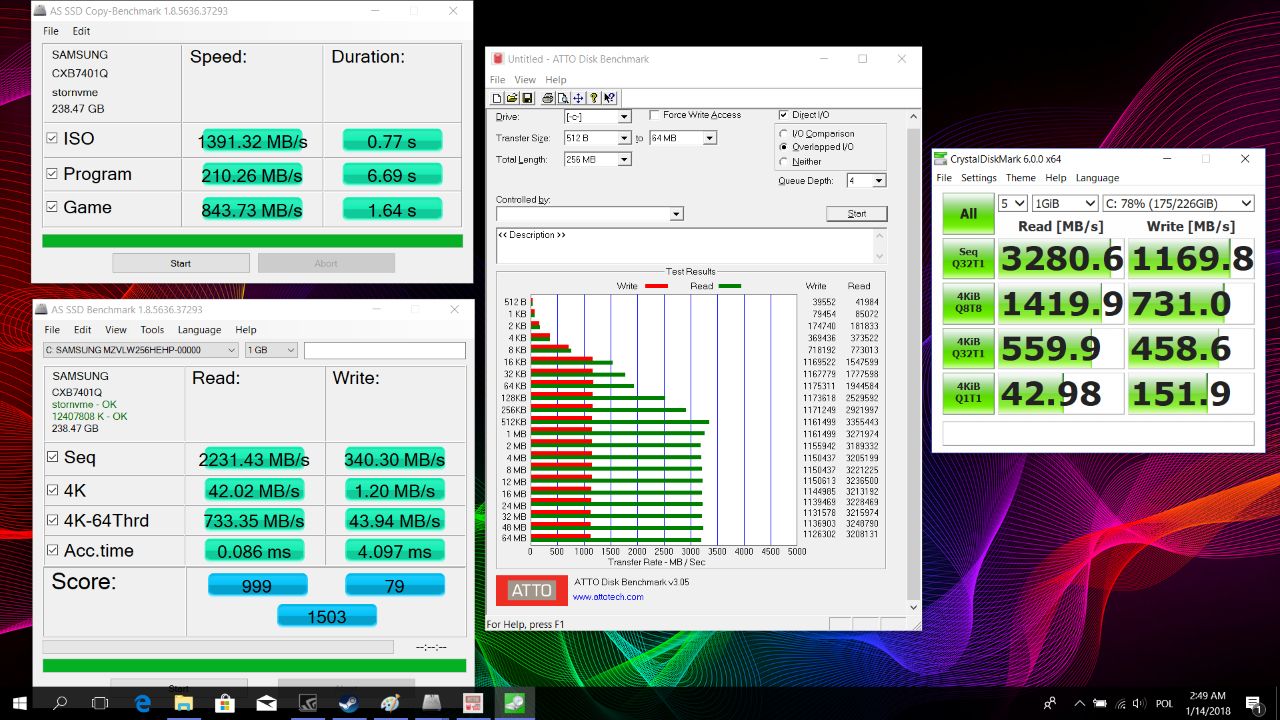This screenshot has height=720, width=1280.
Task: Open Microsoft Edge from the taskbar
Action: tap(142, 703)
